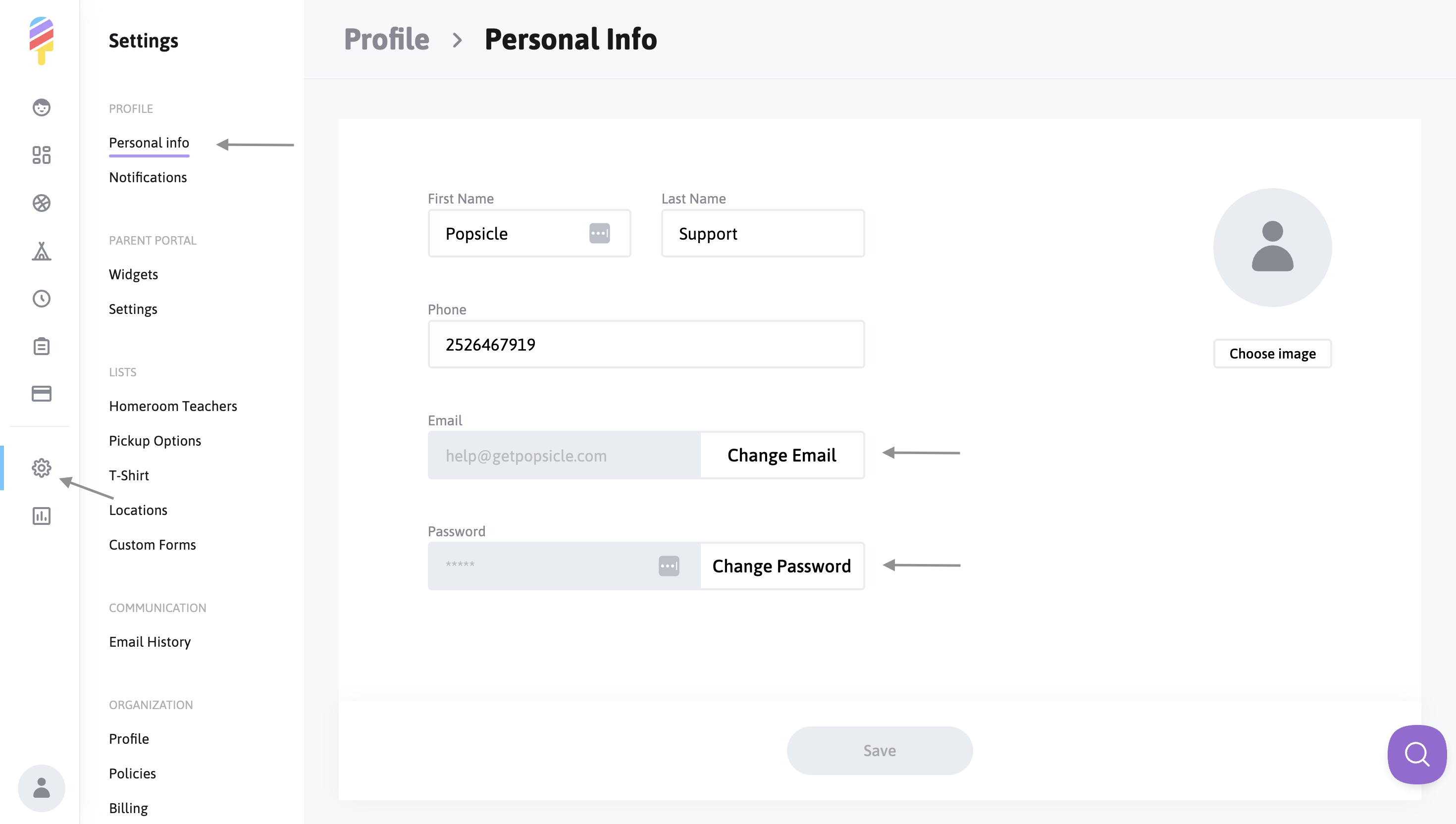Click the Change Email button

pyautogui.click(x=781, y=455)
